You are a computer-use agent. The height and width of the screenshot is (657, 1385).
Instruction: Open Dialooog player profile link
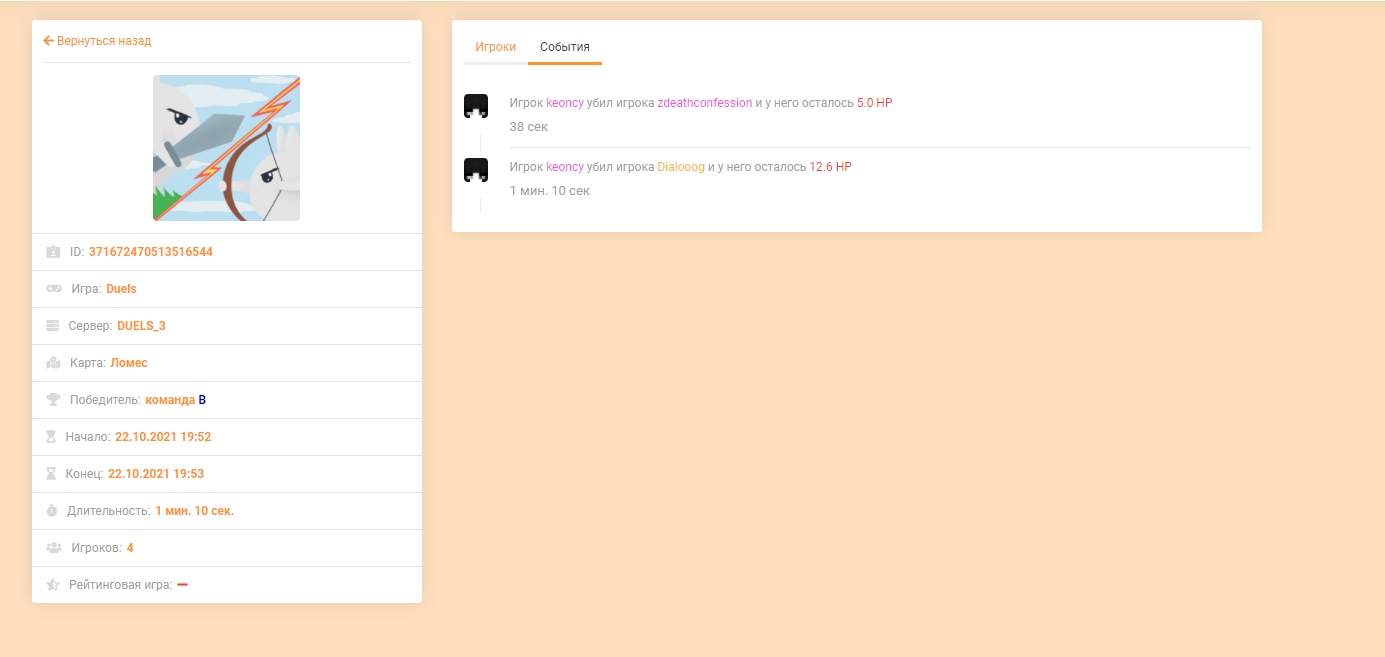click(x=681, y=167)
